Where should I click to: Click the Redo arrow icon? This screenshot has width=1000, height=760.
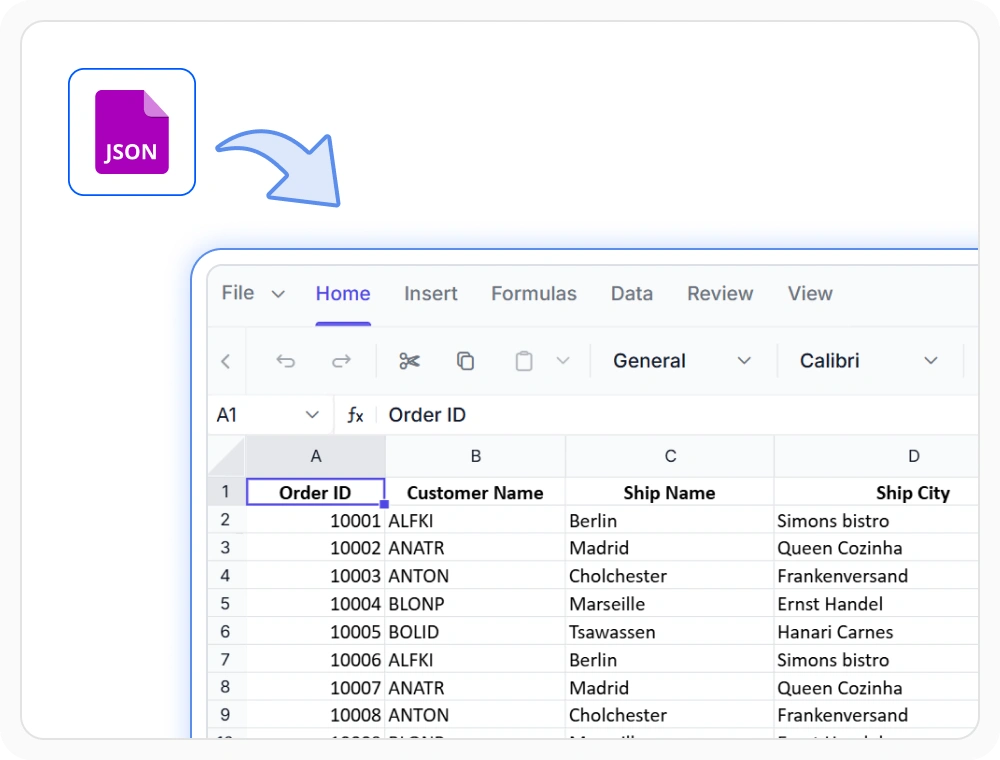(341, 362)
